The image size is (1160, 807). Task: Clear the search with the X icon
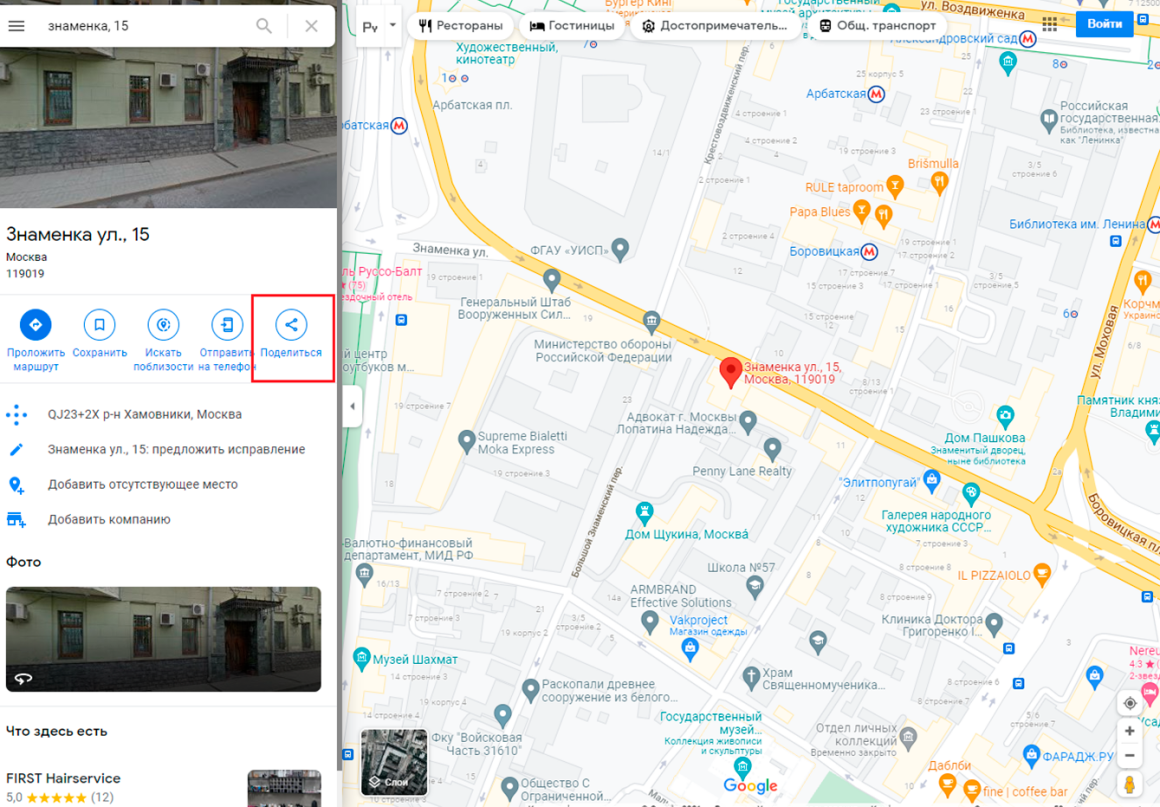(x=311, y=26)
